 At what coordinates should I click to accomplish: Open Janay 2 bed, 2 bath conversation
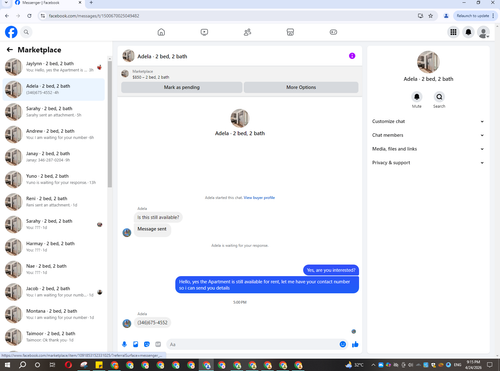[x=54, y=157]
